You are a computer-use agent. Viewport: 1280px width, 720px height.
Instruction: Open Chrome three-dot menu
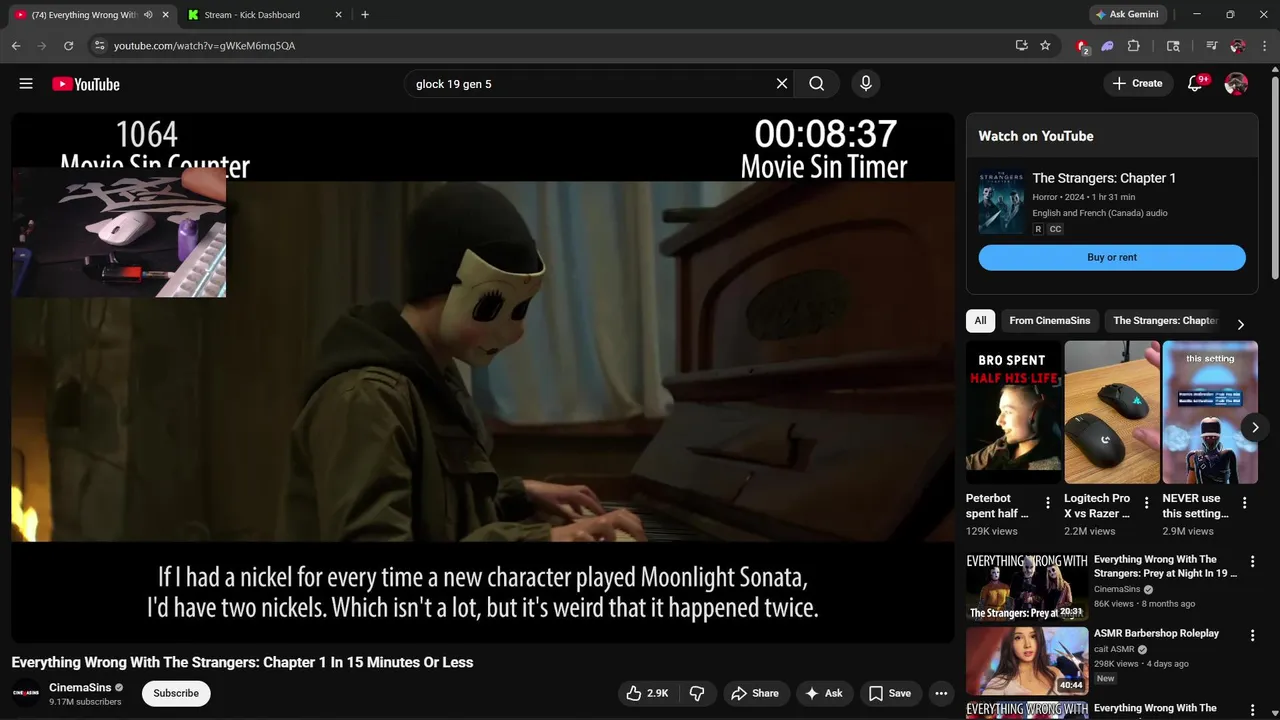coord(1264,45)
